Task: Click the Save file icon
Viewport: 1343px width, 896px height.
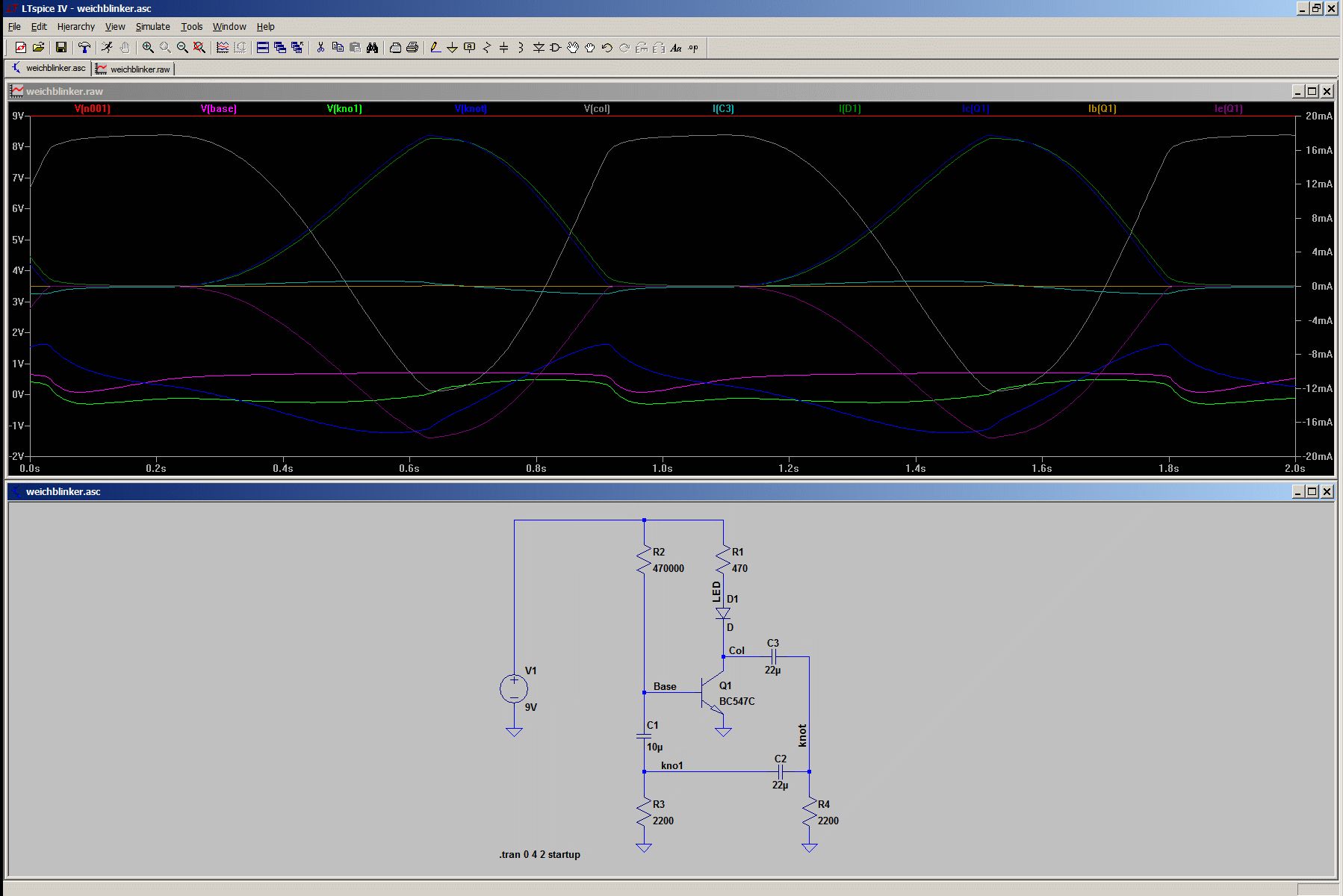Action: pos(61,48)
